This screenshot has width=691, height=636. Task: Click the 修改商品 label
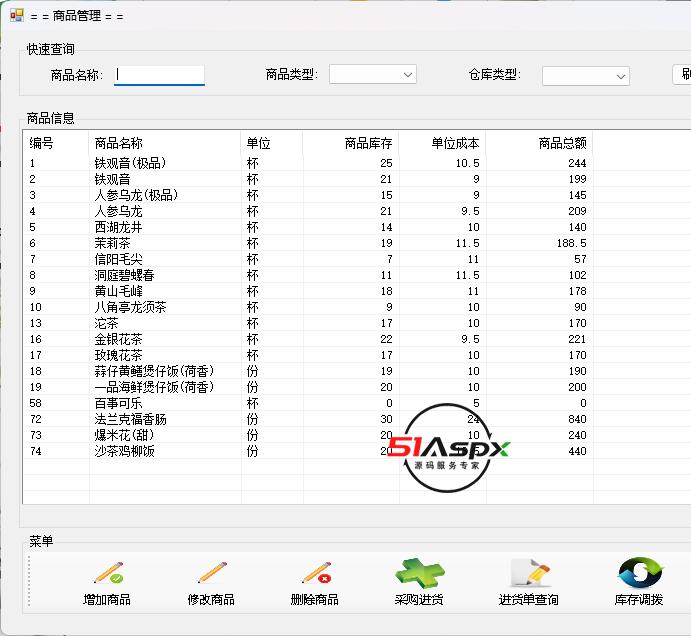(211, 599)
